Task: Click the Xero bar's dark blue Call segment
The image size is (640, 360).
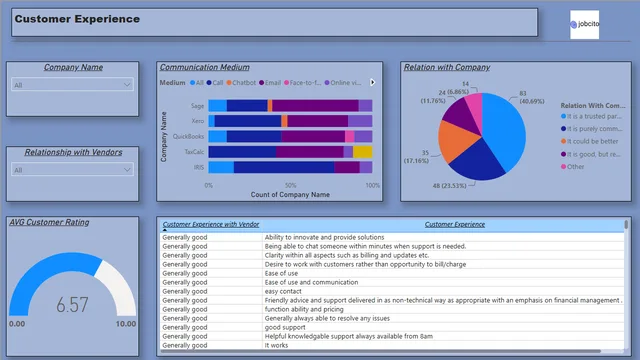Action: coord(248,121)
